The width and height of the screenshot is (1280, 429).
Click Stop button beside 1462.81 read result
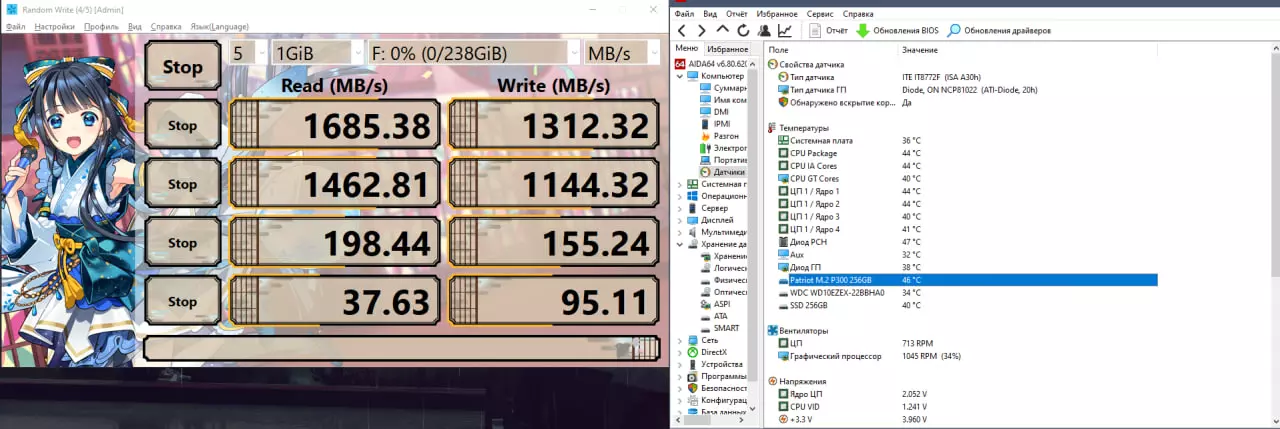183,184
